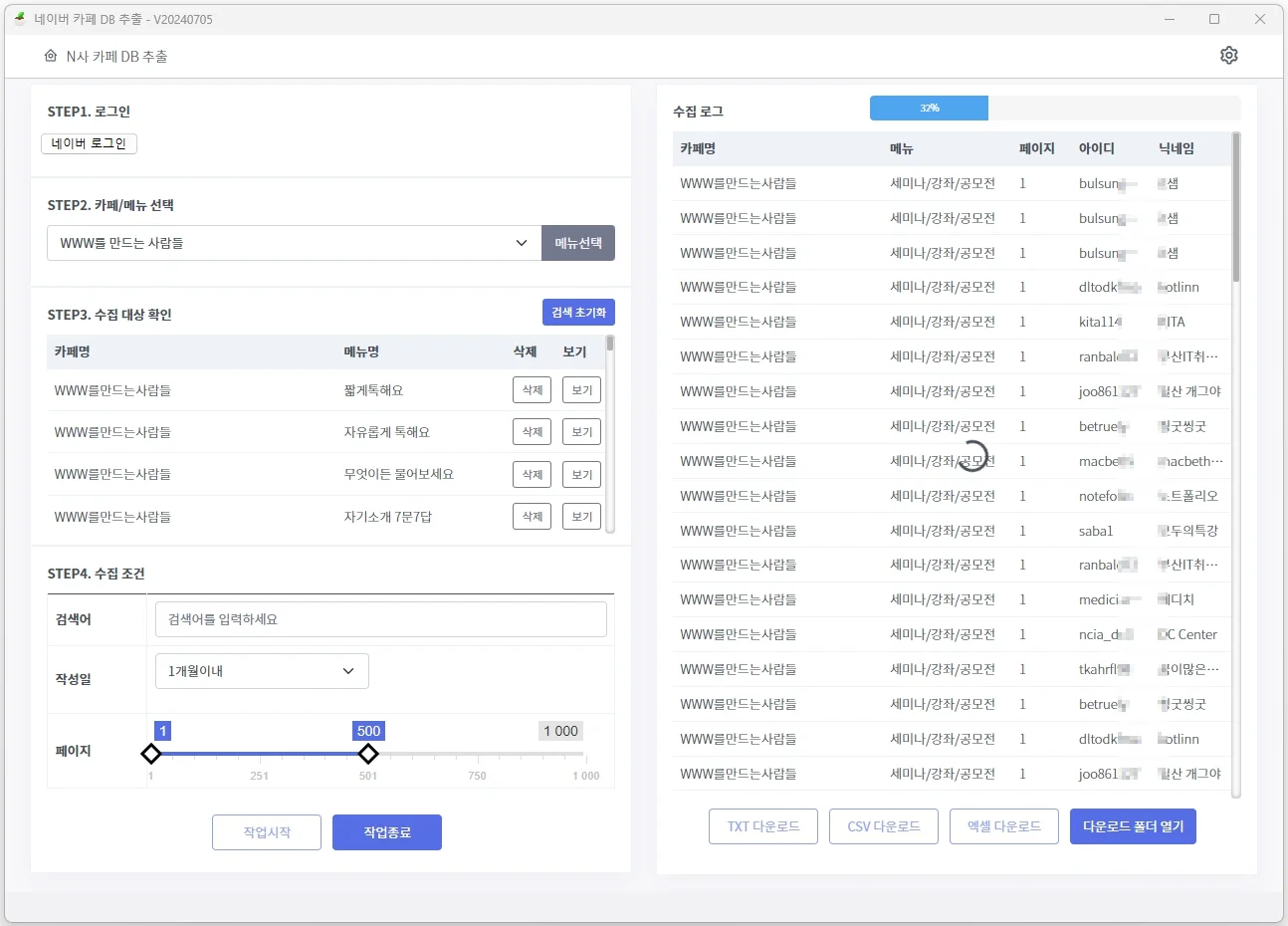This screenshot has height=926, width=1288.
Task: Open settings via the gear icon
Action: pos(1228,56)
